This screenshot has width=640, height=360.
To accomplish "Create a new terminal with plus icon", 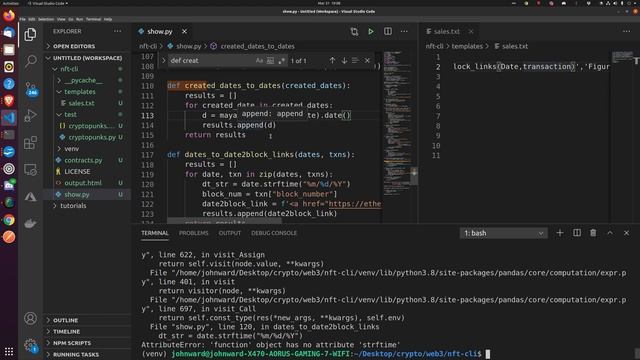I will pos(560,233).
